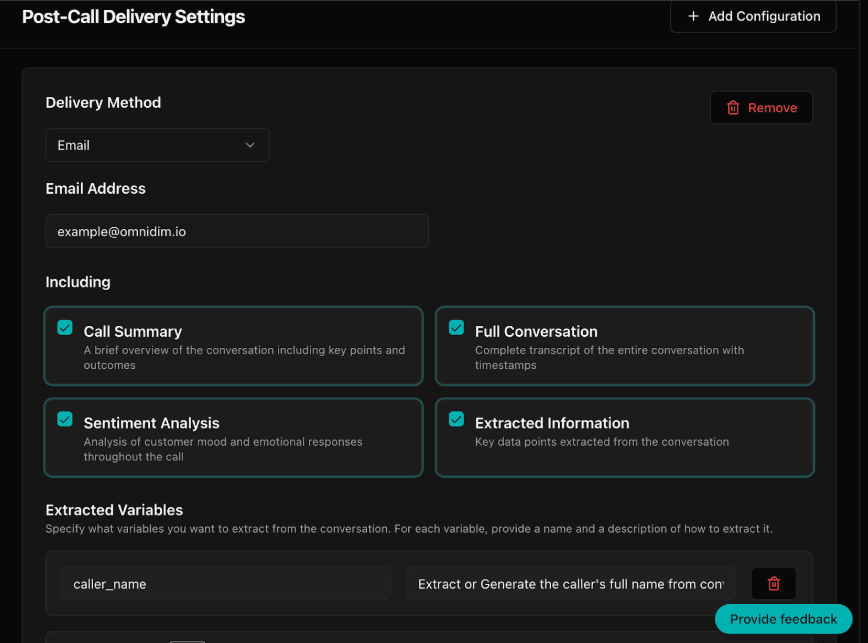Click the check icon on Call Summary card
The height and width of the screenshot is (643, 868).
pyautogui.click(x=64, y=326)
